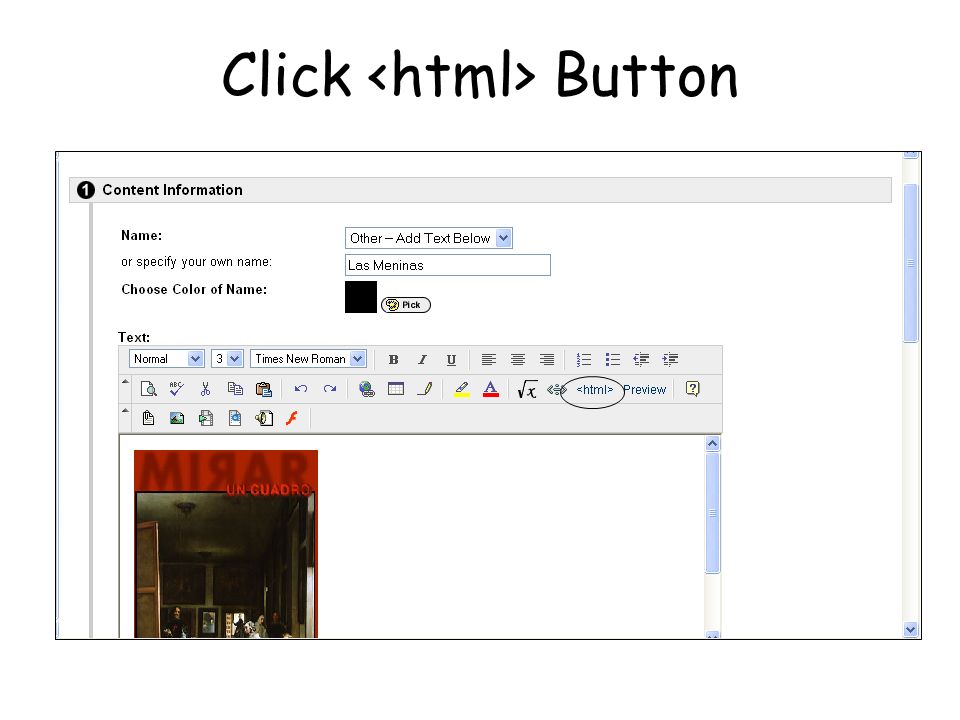
Task: Collapse the third toolbar row arrow
Action: [126, 411]
